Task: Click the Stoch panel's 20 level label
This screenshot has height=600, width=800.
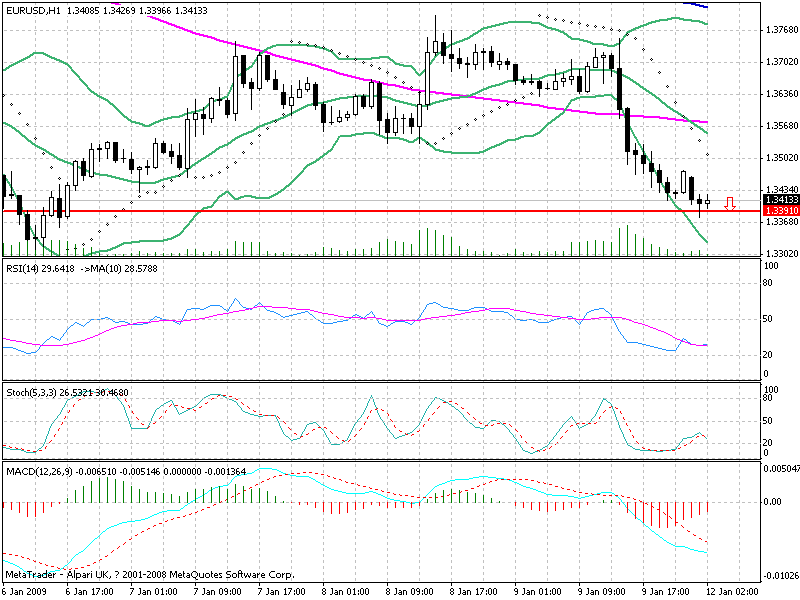Action: 768,443
